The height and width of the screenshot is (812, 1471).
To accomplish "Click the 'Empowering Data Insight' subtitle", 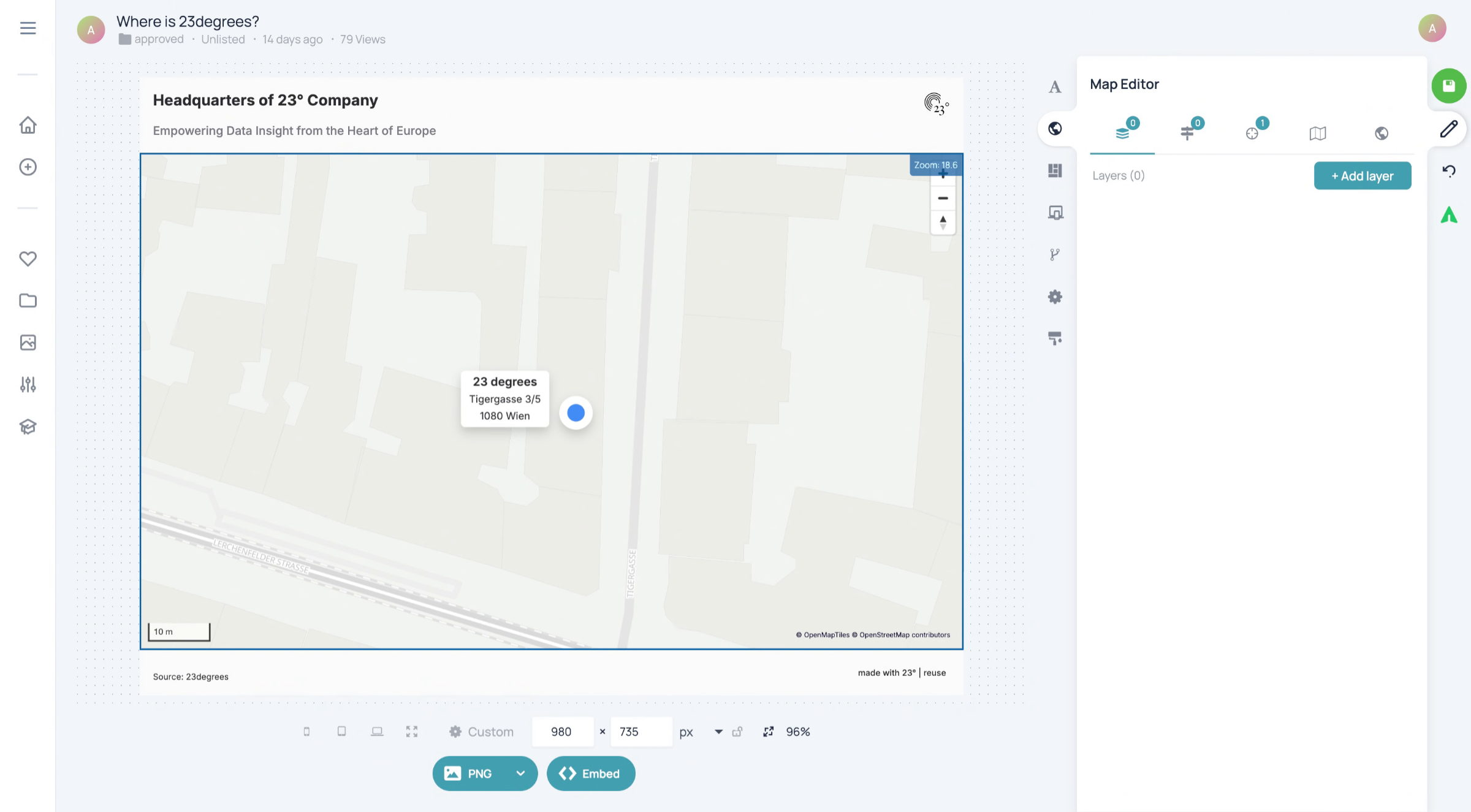I will (294, 131).
